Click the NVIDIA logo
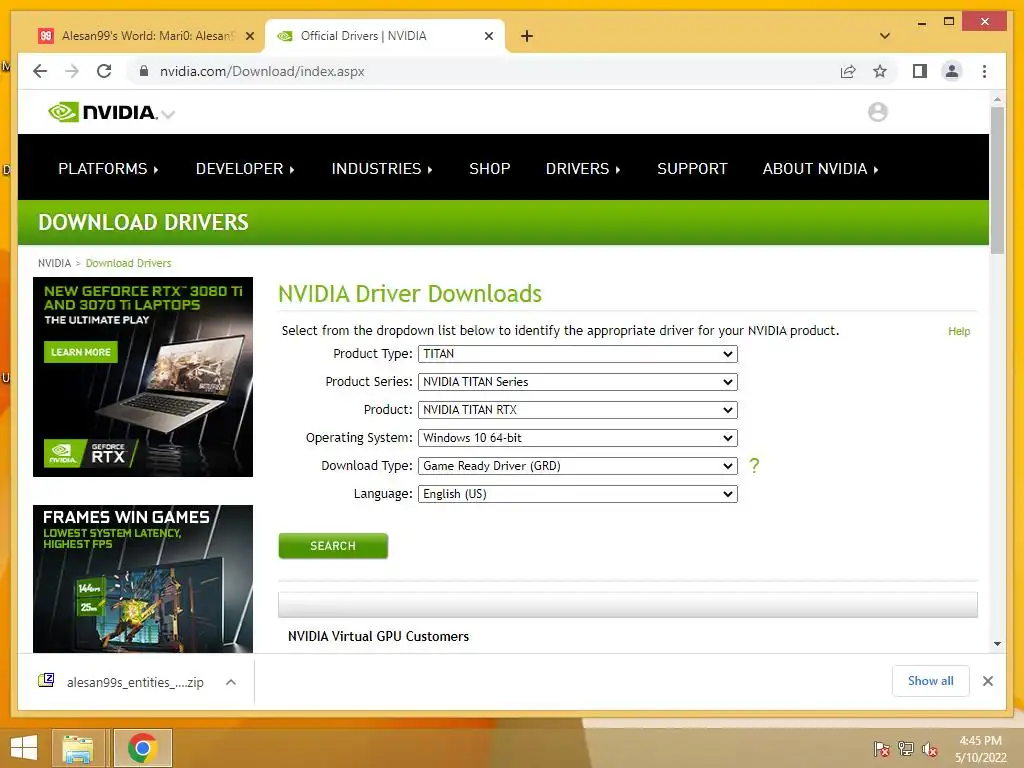 [x=104, y=112]
